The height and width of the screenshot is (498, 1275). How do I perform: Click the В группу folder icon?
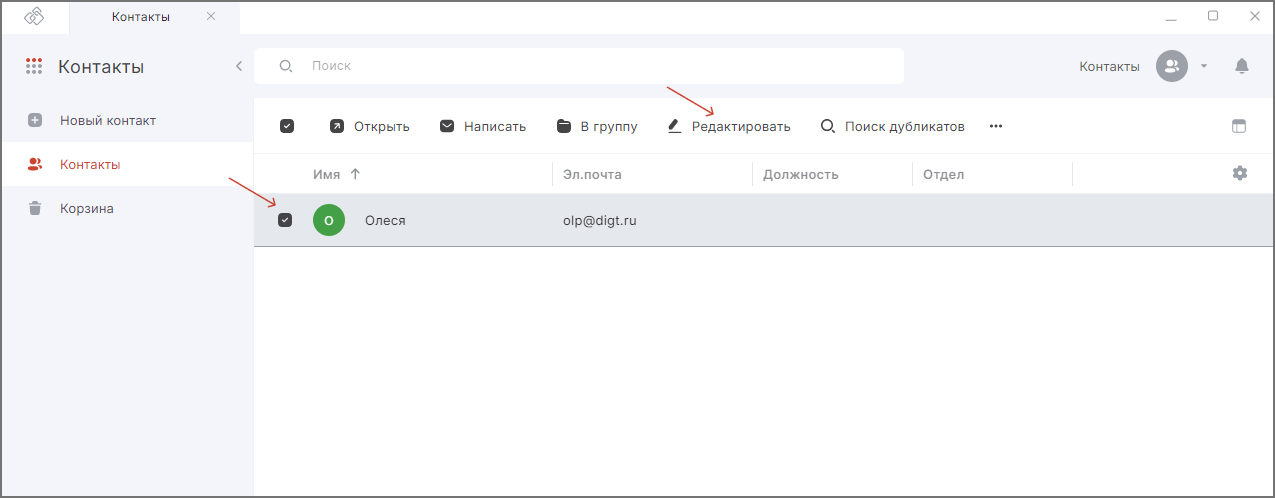[564, 126]
